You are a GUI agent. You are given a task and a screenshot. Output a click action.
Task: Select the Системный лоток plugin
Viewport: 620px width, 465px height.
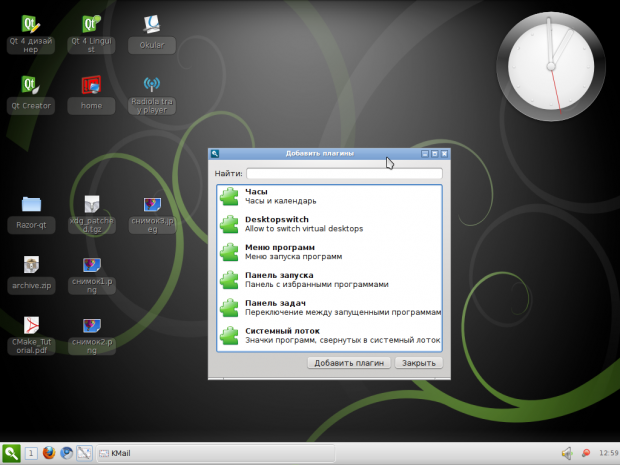pos(329,336)
